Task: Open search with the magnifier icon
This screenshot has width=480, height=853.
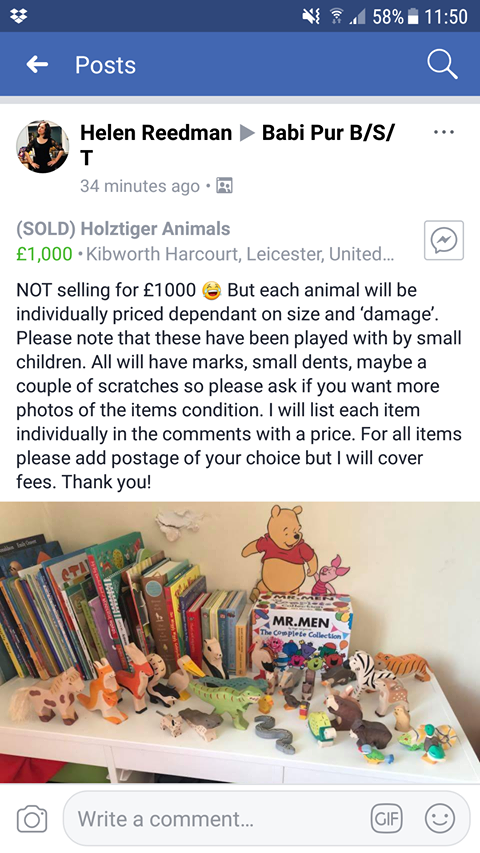Action: coord(442,65)
